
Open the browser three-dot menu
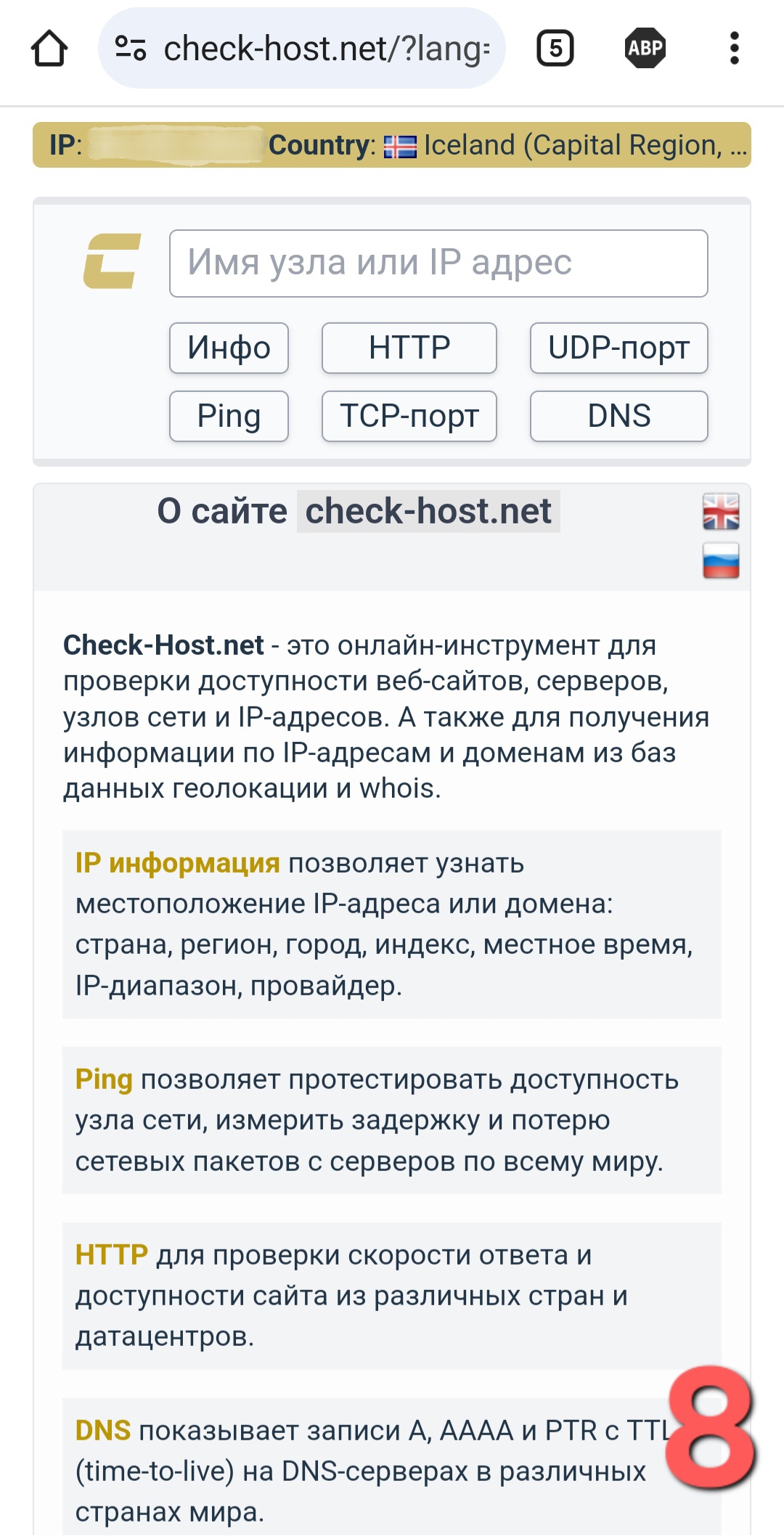click(735, 49)
